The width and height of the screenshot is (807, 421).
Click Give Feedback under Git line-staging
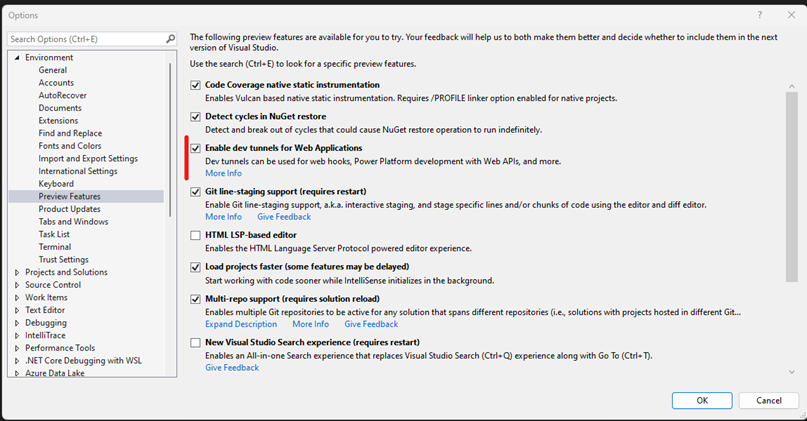coord(284,216)
